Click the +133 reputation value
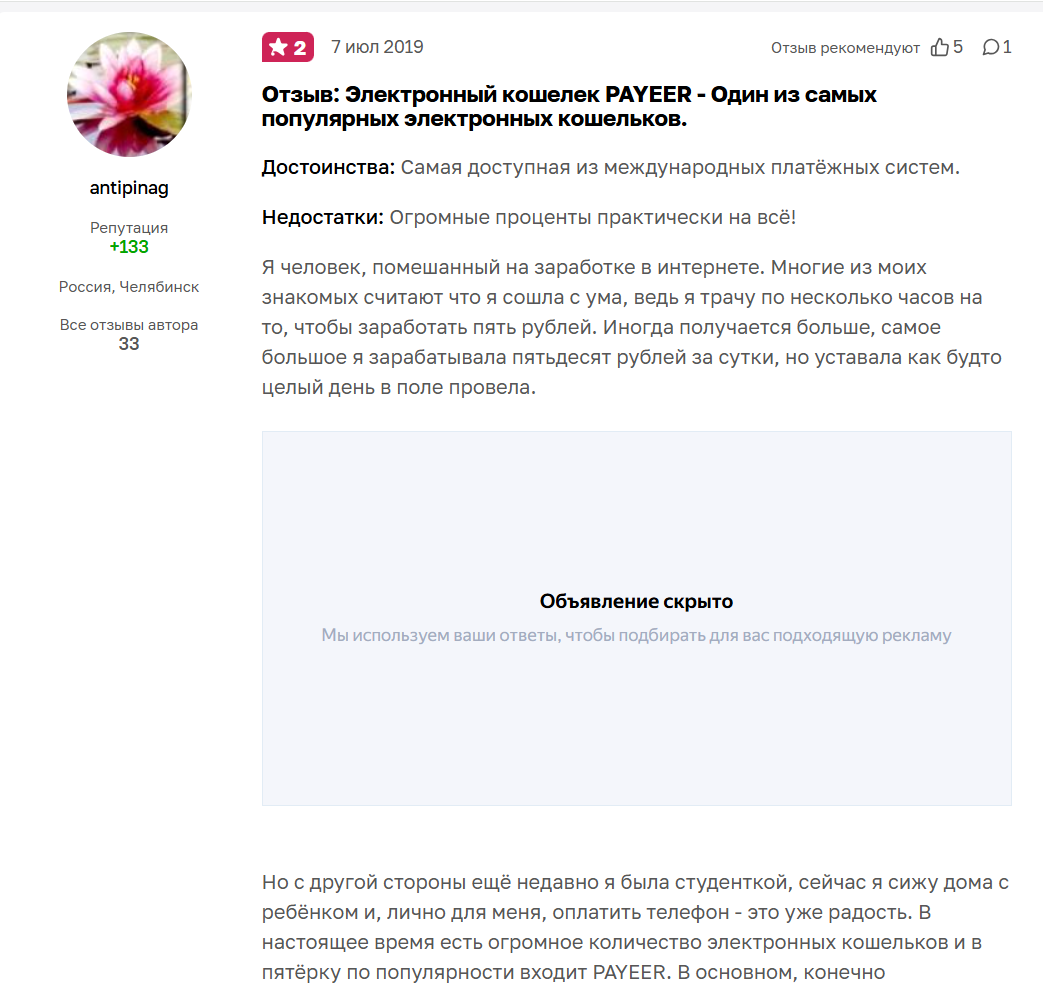The height and width of the screenshot is (984, 1043). click(x=129, y=247)
